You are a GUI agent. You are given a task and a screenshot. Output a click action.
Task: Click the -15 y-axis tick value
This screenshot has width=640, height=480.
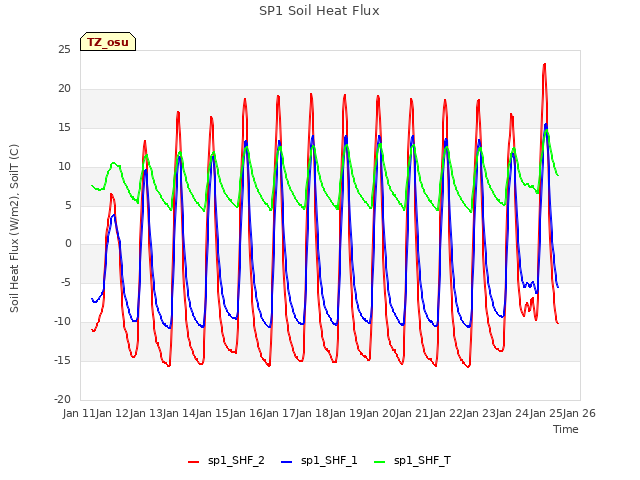(62, 360)
